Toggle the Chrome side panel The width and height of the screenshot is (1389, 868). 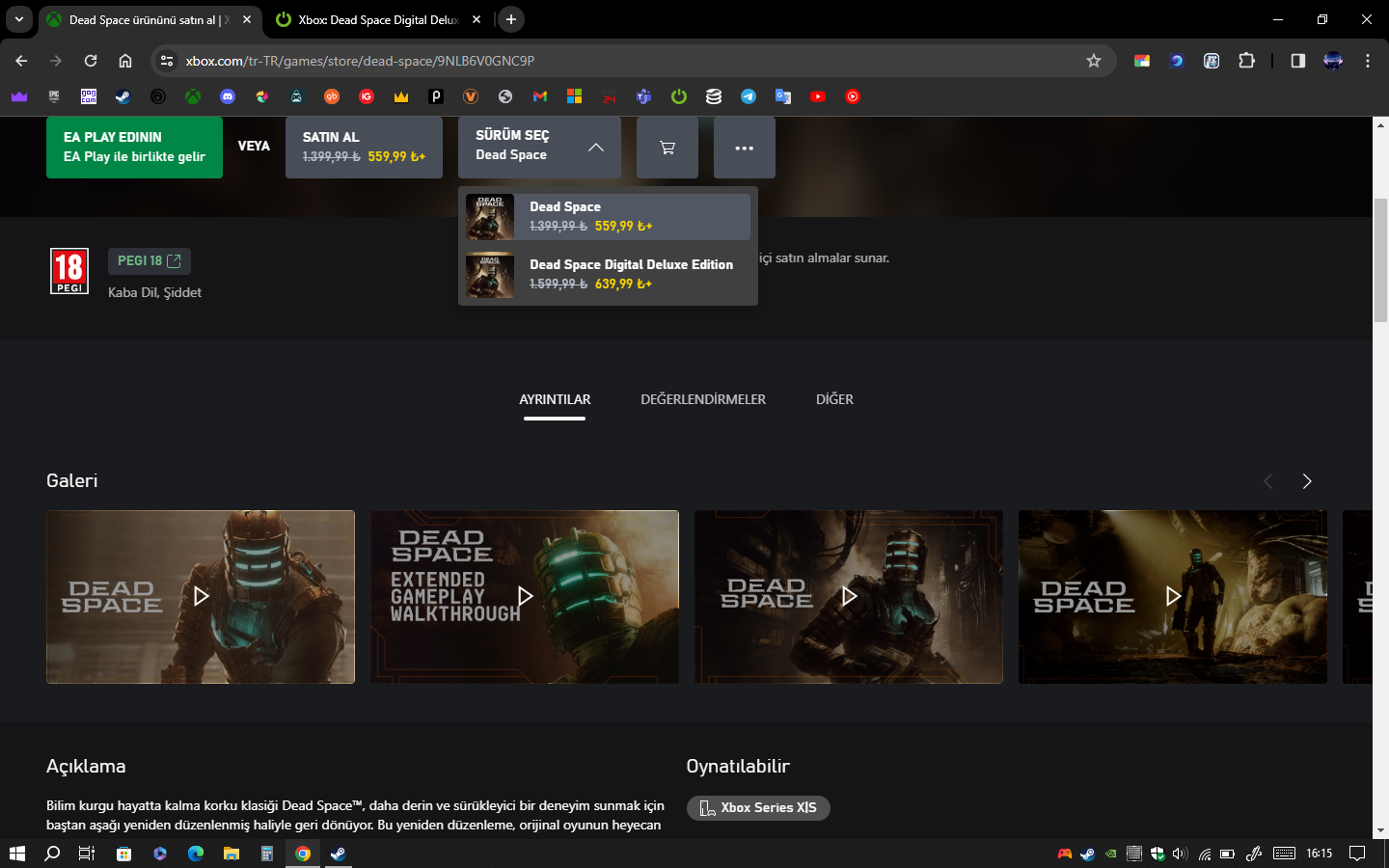(1297, 61)
